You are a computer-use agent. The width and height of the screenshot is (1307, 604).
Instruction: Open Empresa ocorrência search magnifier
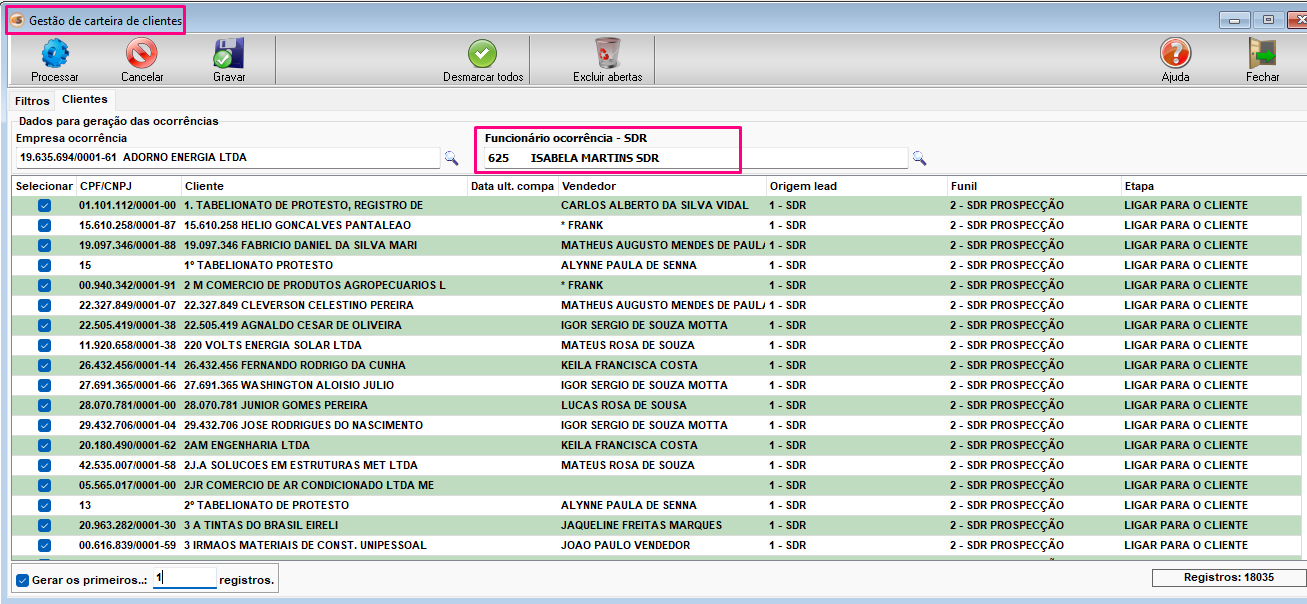tap(451, 158)
